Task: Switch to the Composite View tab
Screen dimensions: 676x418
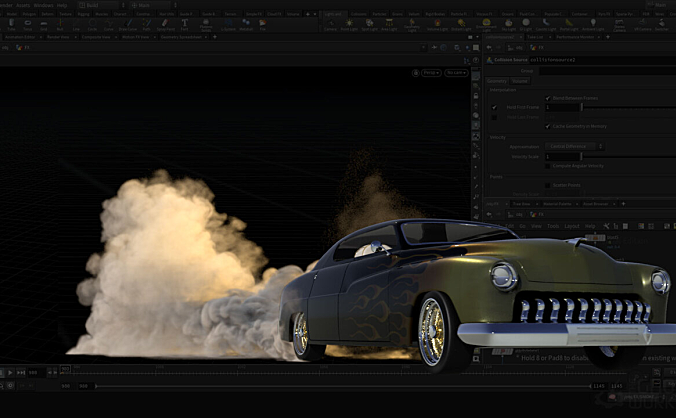Action: [96, 37]
